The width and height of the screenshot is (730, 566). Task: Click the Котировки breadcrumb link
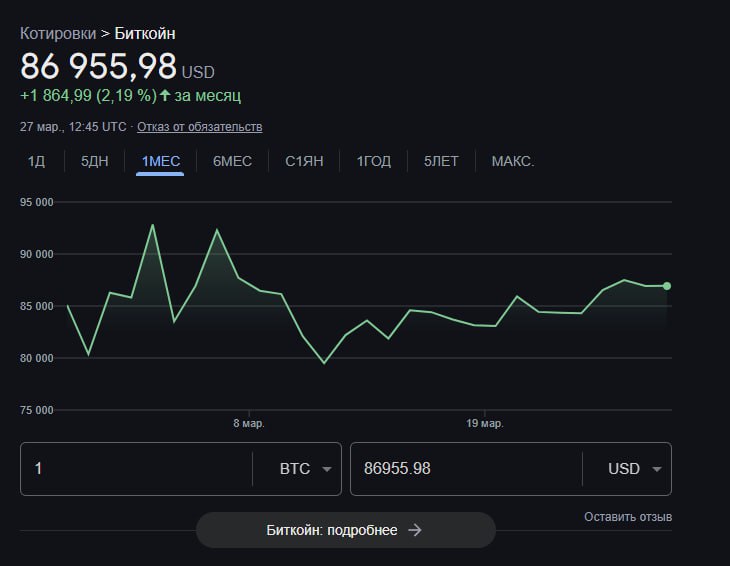click(x=58, y=34)
